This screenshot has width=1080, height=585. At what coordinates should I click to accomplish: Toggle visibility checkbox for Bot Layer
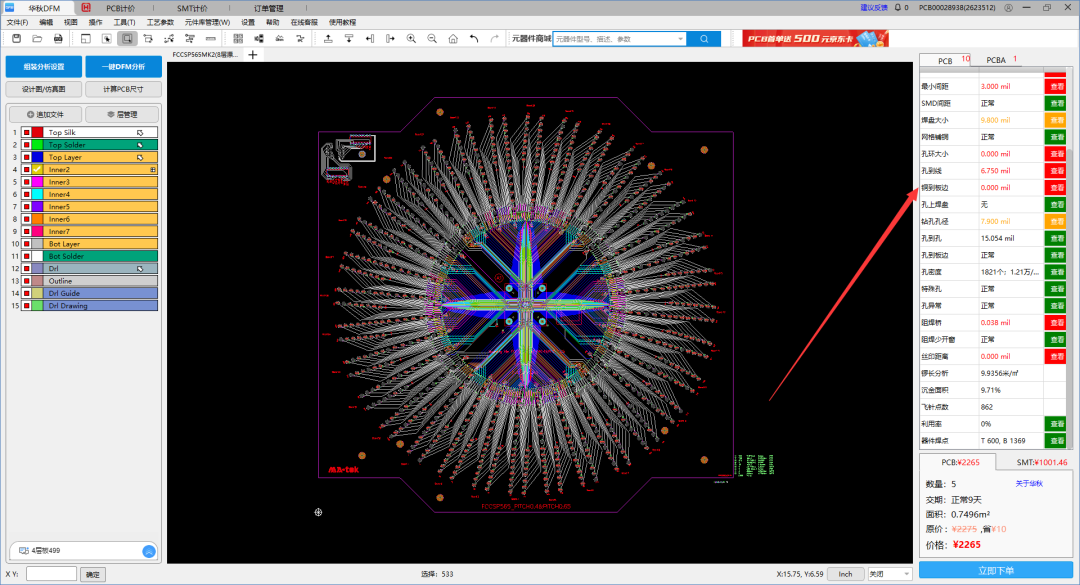[x=26, y=244]
